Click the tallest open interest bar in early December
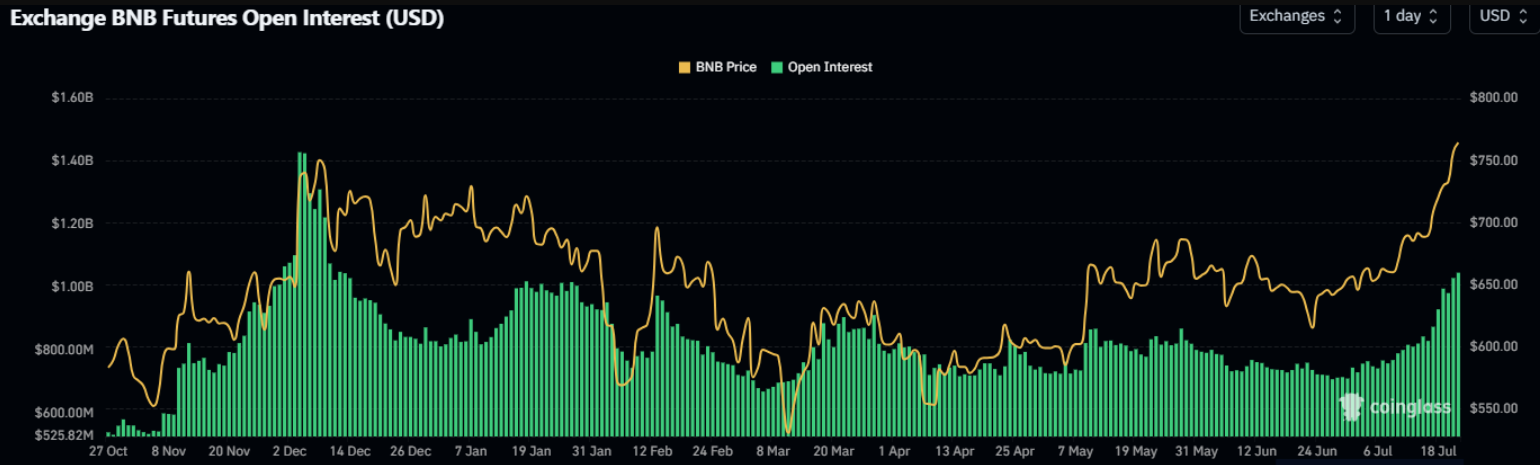The width and height of the screenshot is (1540, 465). (300, 295)
